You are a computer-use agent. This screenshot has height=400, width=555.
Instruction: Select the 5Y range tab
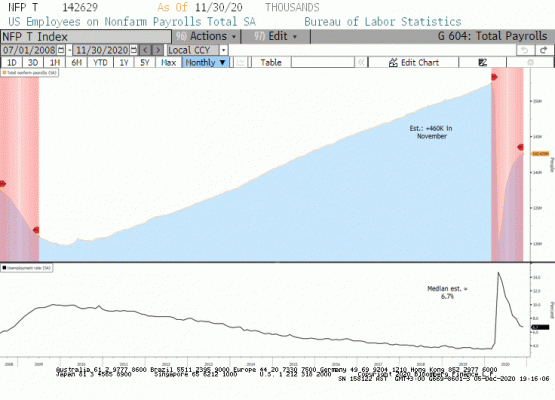tap(145, 63)
